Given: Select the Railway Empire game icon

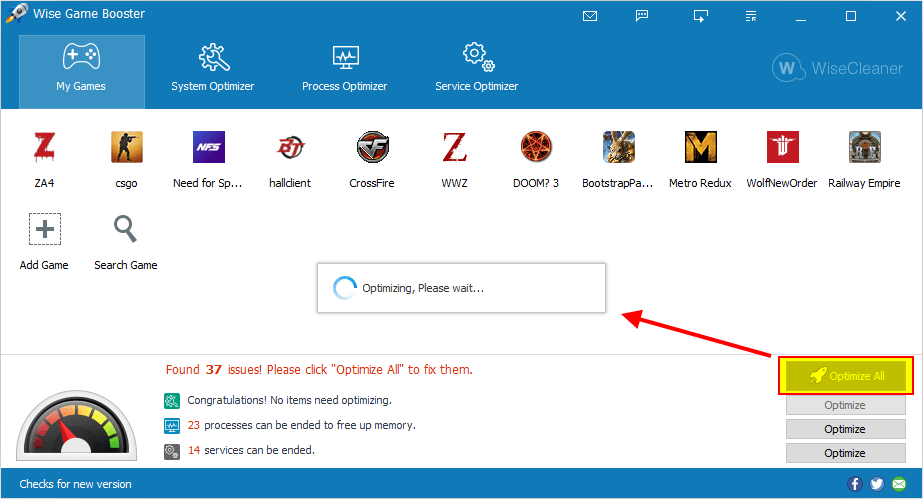Looking at the screenshot, I should click(x=864, y=147).
